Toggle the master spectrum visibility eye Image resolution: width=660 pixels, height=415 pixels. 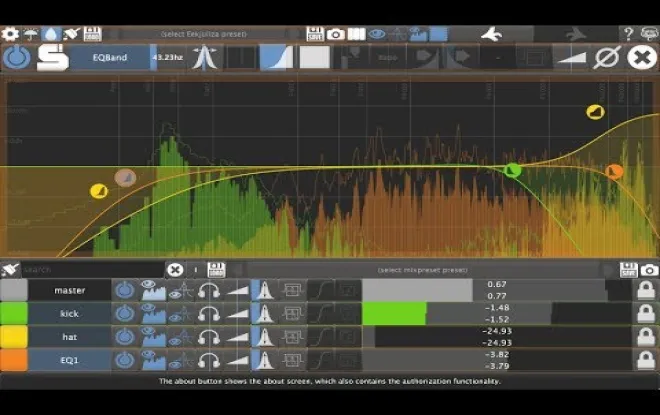(153, 290)
